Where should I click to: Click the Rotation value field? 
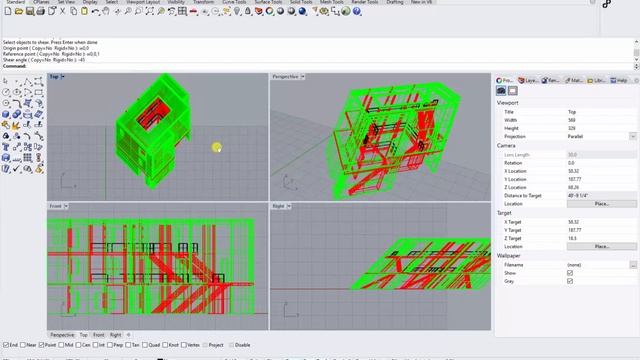click(602, 163)
